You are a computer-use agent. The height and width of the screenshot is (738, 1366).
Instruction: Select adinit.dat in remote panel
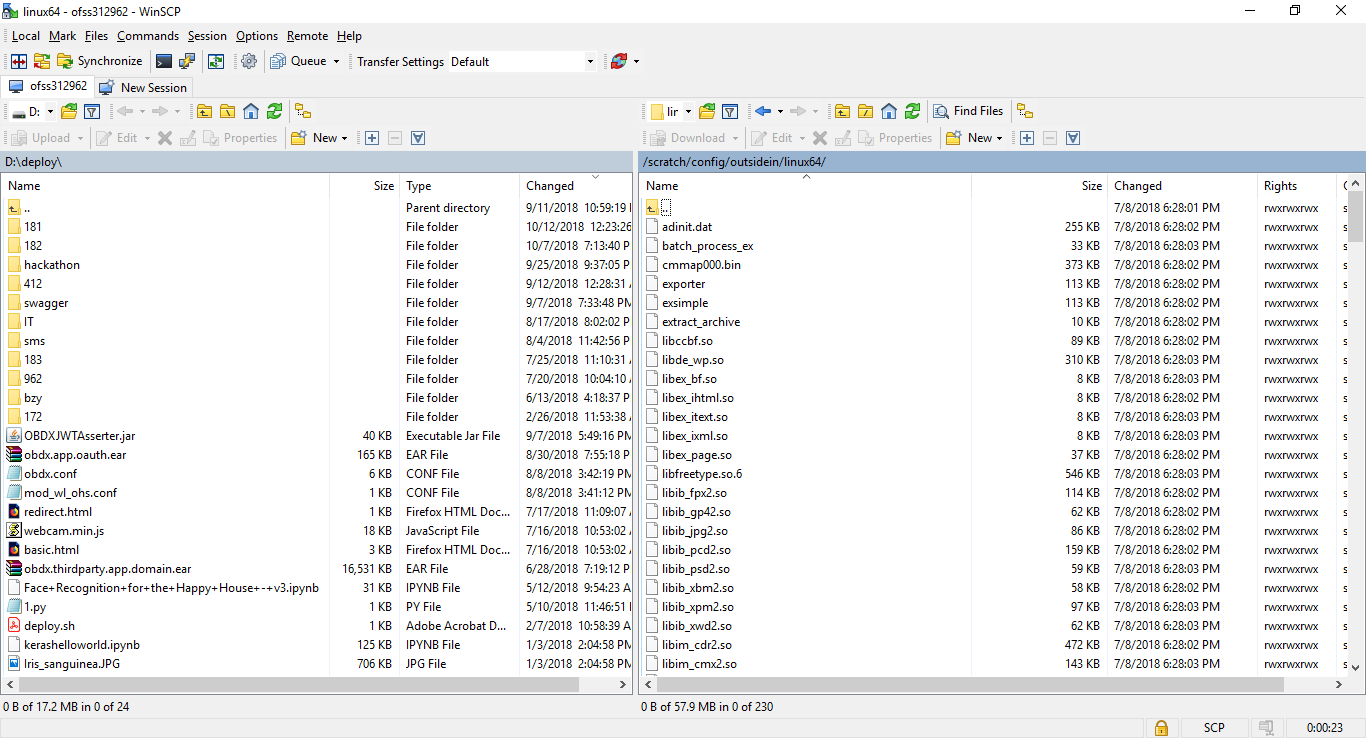pyautogui.click(x=687, y=227)
